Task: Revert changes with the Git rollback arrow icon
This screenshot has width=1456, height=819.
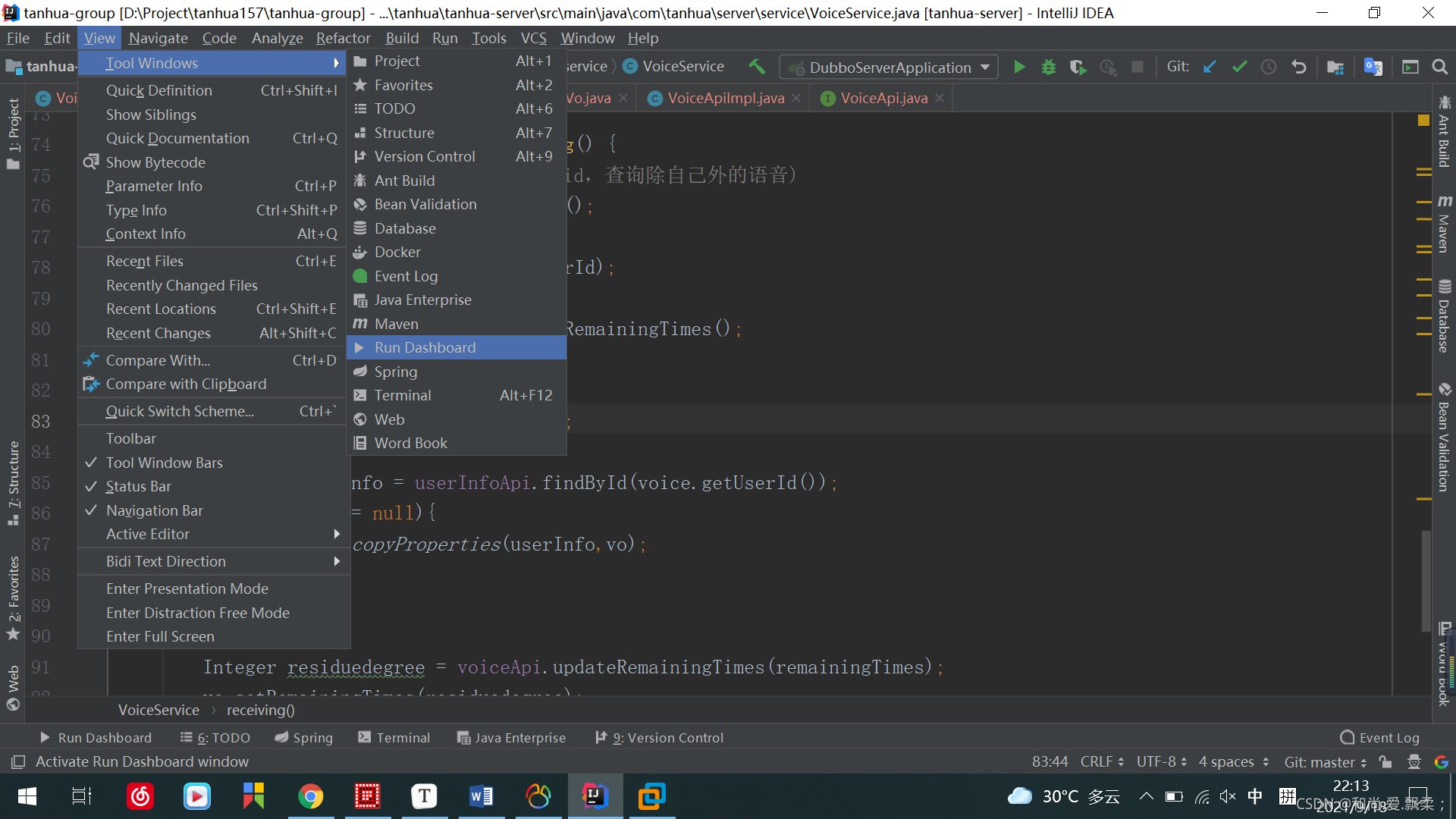Action: click(1299, 67)
